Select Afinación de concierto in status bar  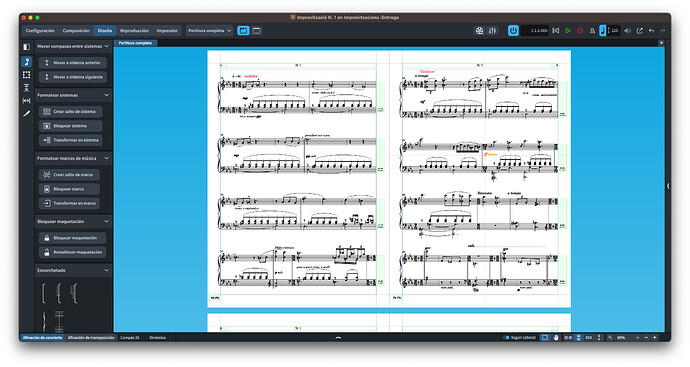click(x=43, y=338)
